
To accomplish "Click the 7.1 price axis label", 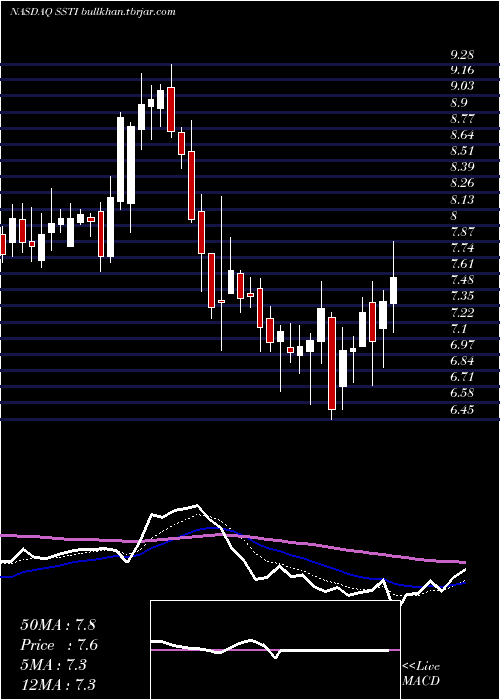I will pyautogui.click(x=459, y=329).
